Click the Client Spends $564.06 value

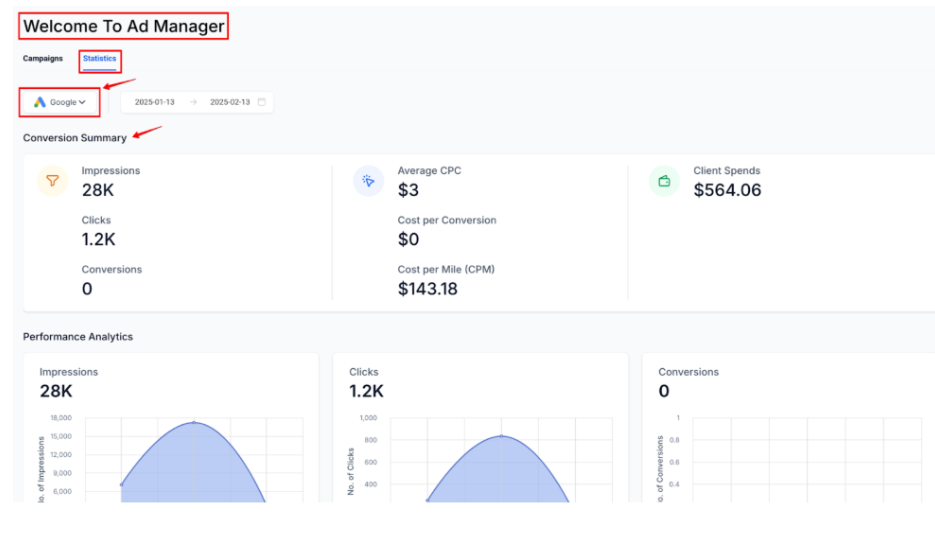point(727,190)
